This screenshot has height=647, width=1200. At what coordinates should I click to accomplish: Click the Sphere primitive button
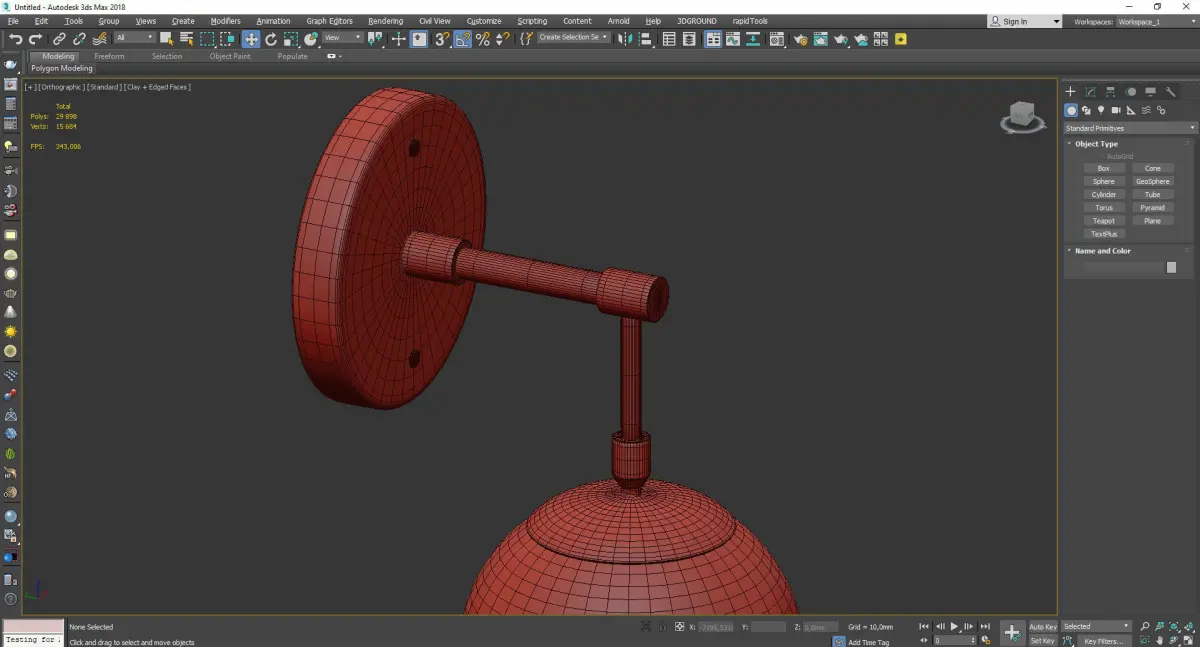(x=1104, y=182)
